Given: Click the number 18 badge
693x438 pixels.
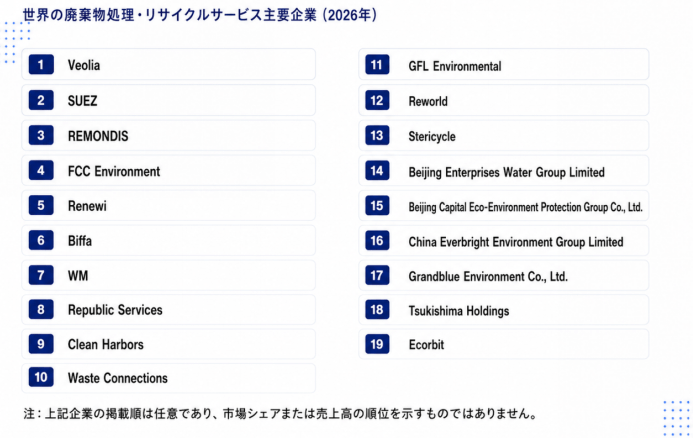Looking at the screenshot, I should [377, 310].
